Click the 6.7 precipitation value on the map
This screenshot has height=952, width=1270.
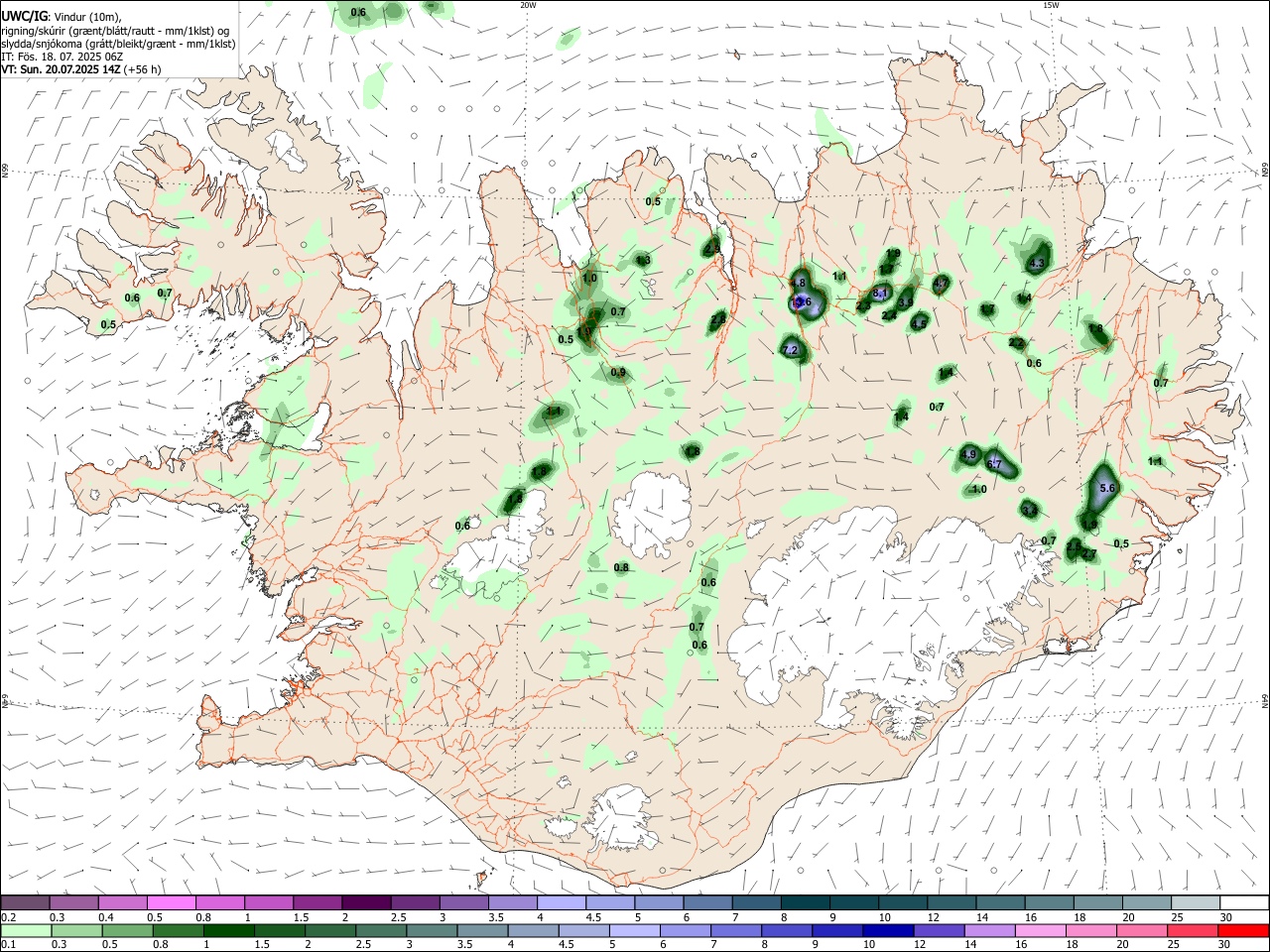[x=995, y=465]
